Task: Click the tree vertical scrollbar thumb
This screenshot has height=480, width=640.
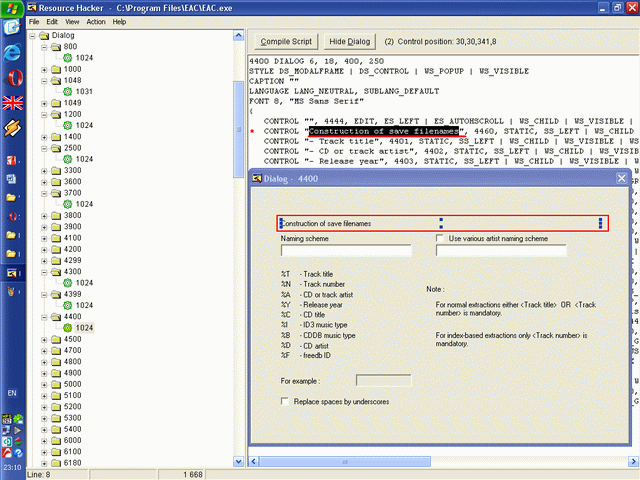Action: [x=238, y=129]
